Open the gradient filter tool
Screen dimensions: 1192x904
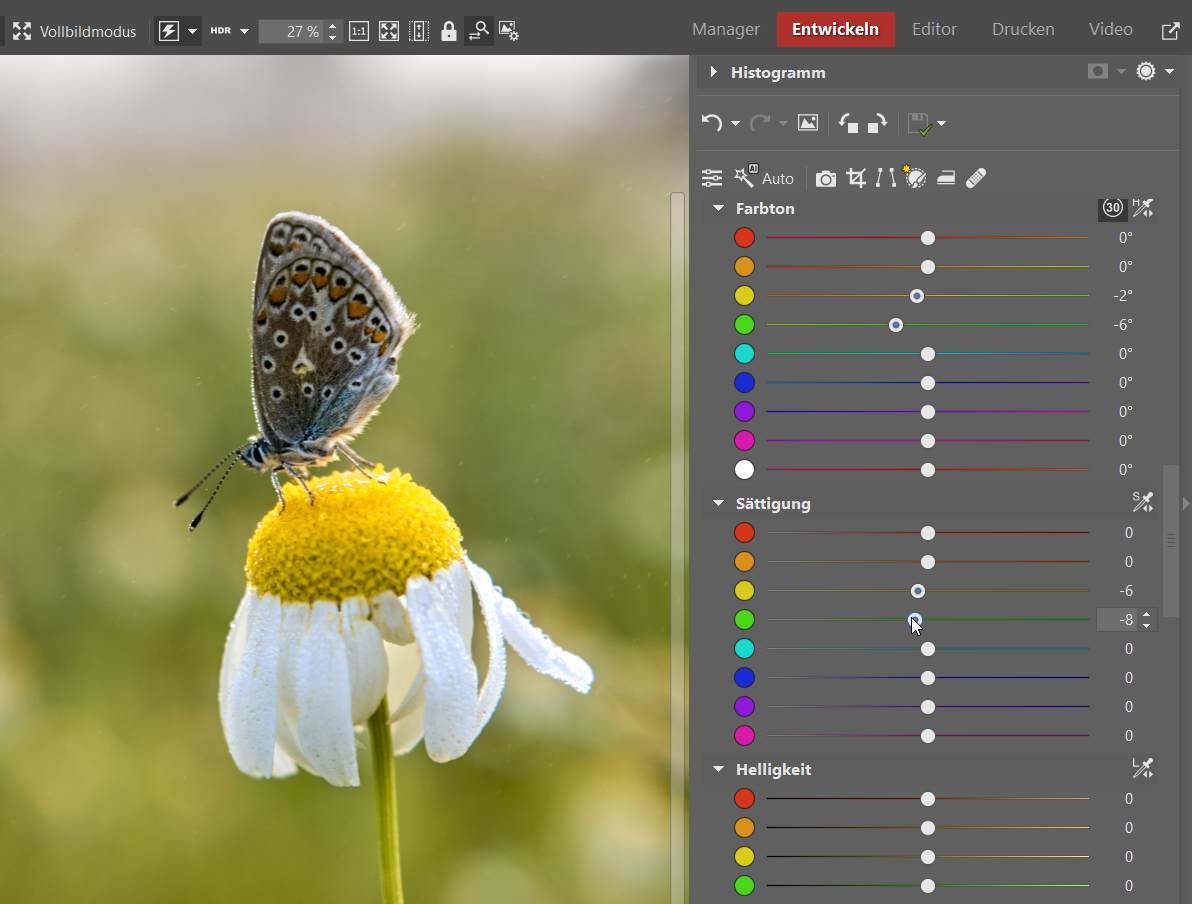[946, 178]
